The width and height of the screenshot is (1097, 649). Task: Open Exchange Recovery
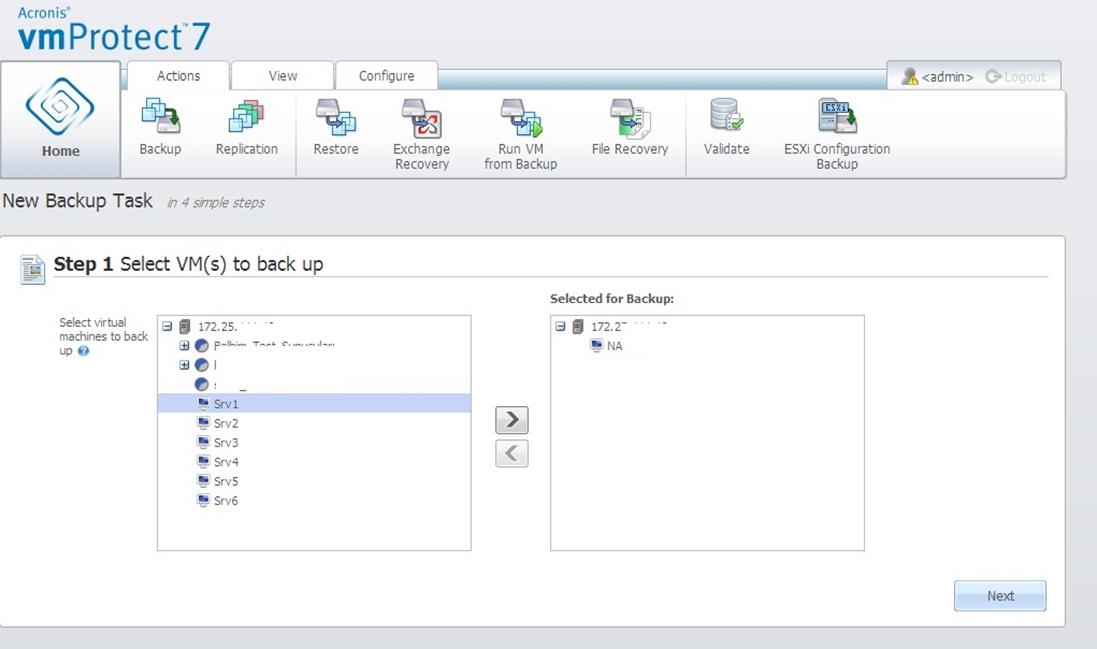pyautogui.click(x=421, y=134)
